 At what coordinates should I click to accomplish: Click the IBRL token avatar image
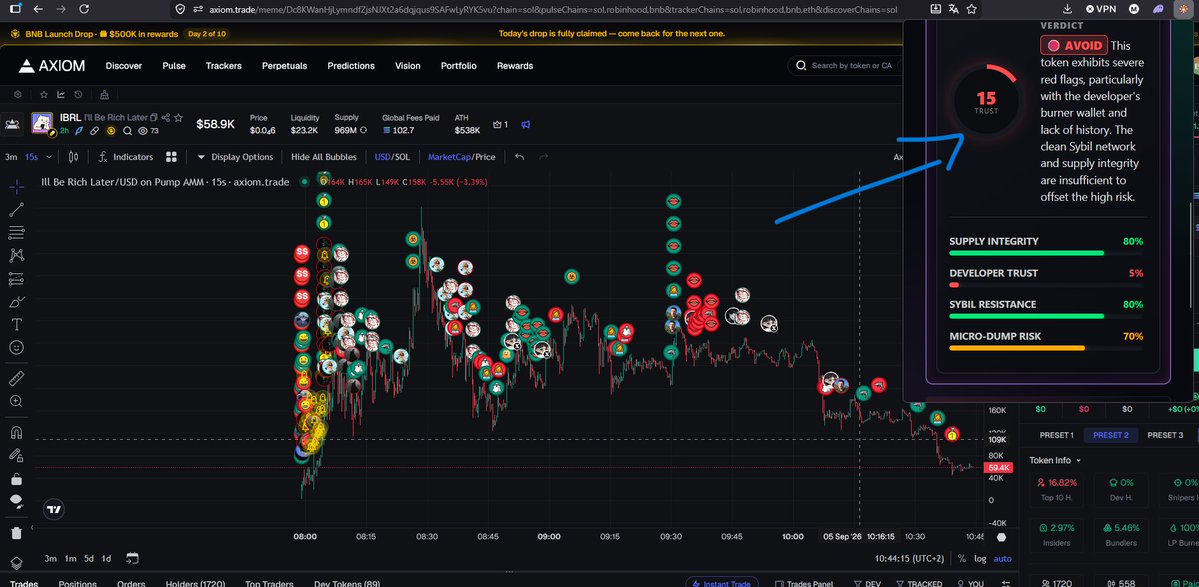pyautogui.click(x=41, y=124)
